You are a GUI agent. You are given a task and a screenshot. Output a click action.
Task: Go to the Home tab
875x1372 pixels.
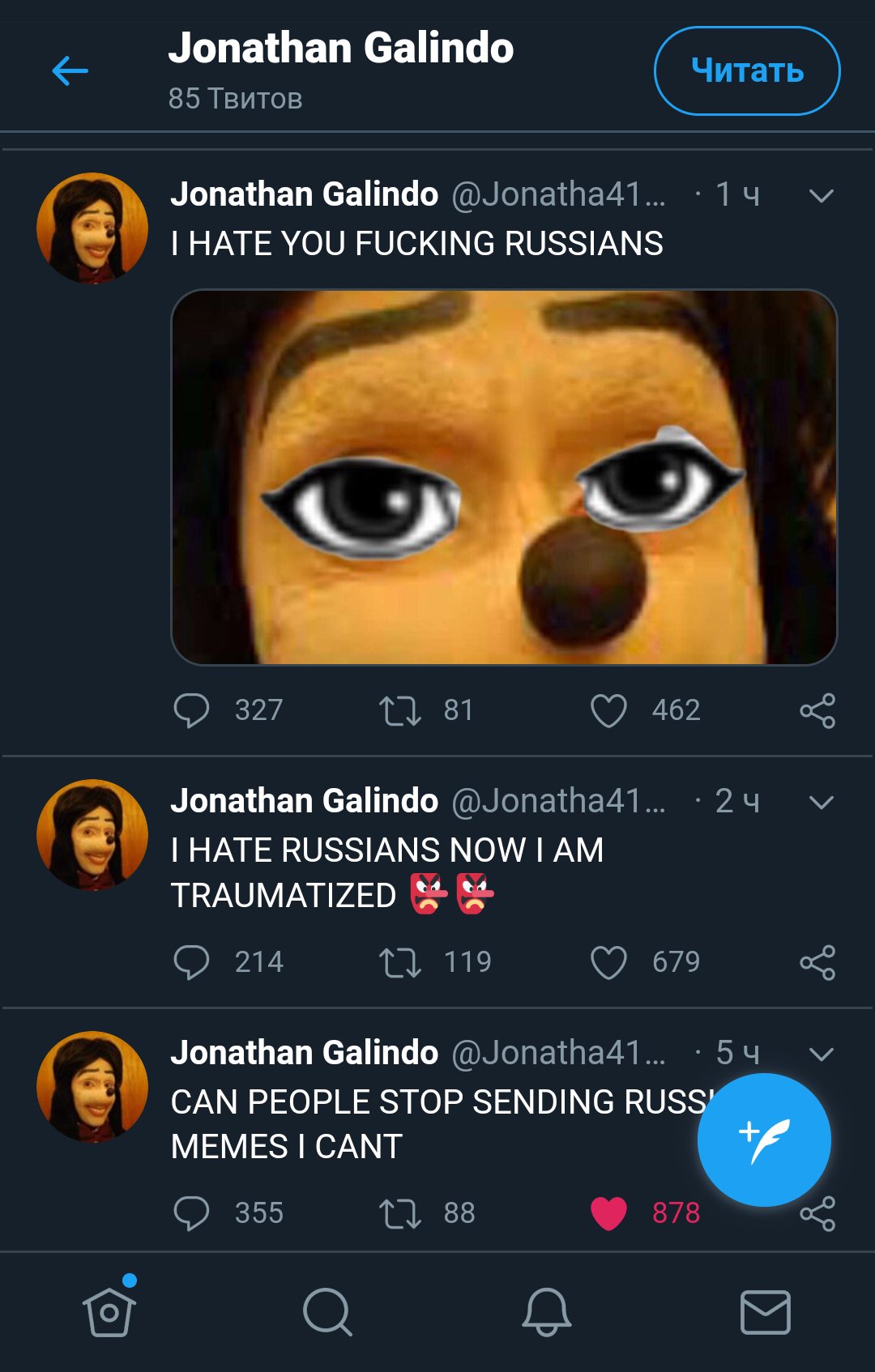coord(109,1311)
